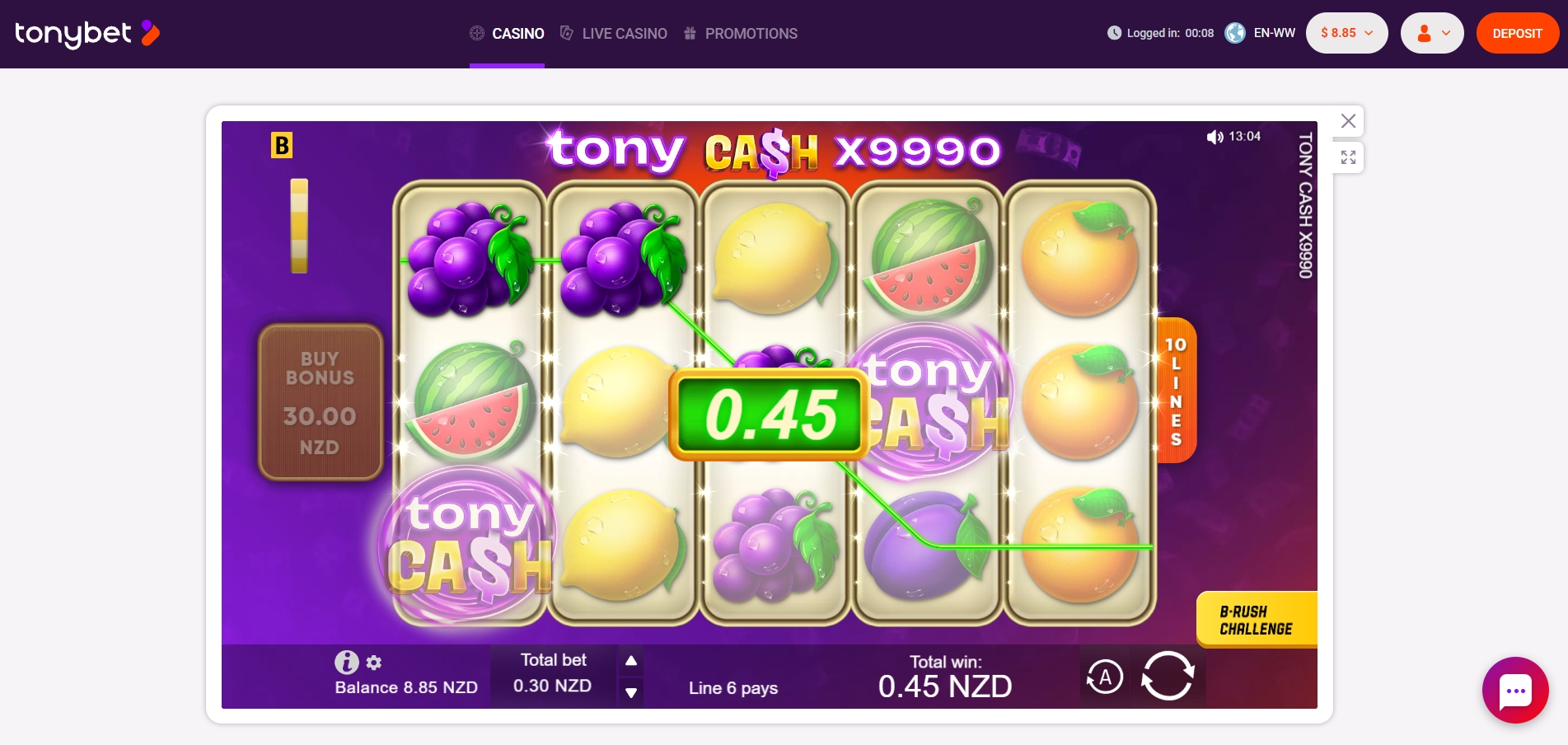Viewport: 1568px width, 745px height.
Task: Increase the total bet with up arrow
Action: click(x=631, y=661)
